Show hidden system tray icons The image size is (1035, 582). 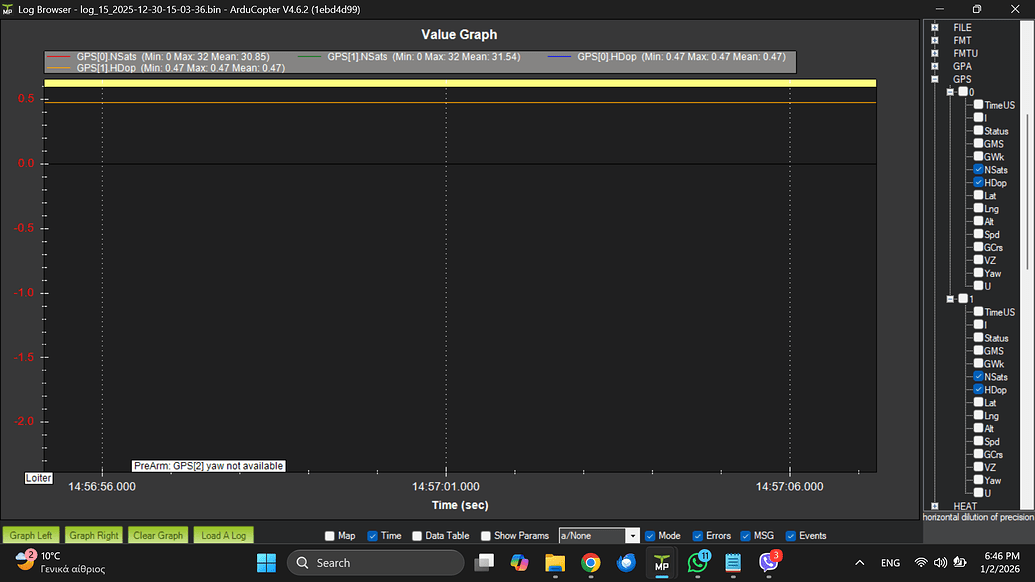point(859,563)
